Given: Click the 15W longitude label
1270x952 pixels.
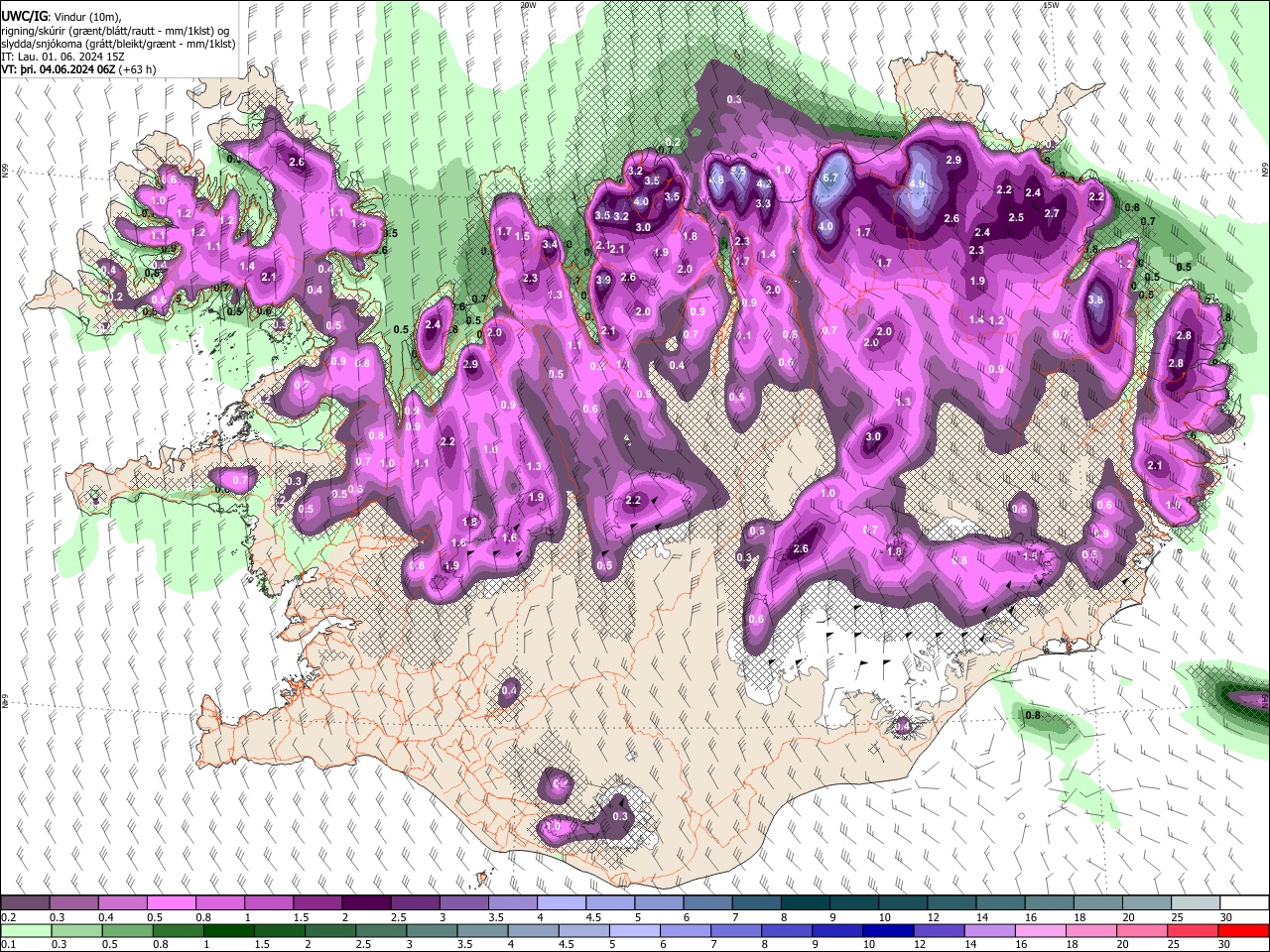Looking at the screenshot, I should 1051,5.
